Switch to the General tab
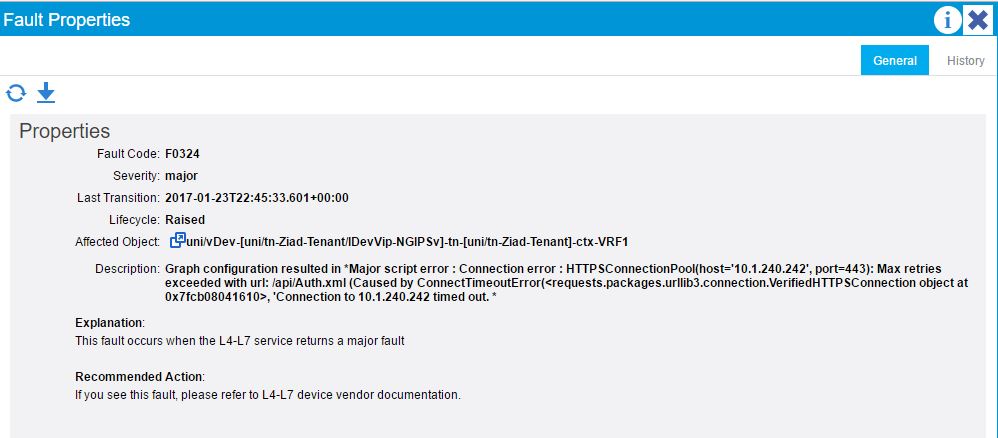This screenshot has width=998, height=438. [894, 60]
